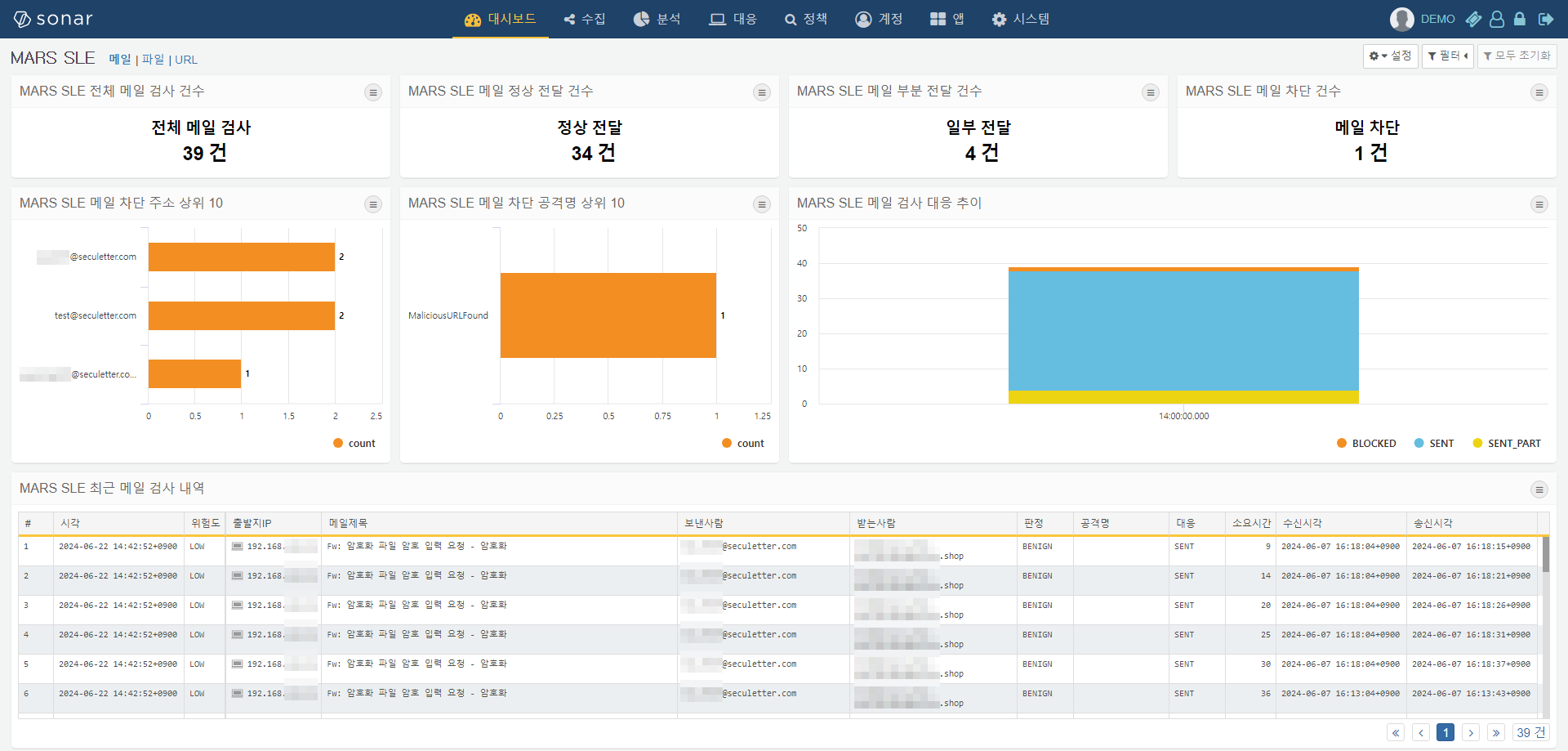The image size is (1568, 751).
Task: Open the URL dashboard link
Action: 186,59
